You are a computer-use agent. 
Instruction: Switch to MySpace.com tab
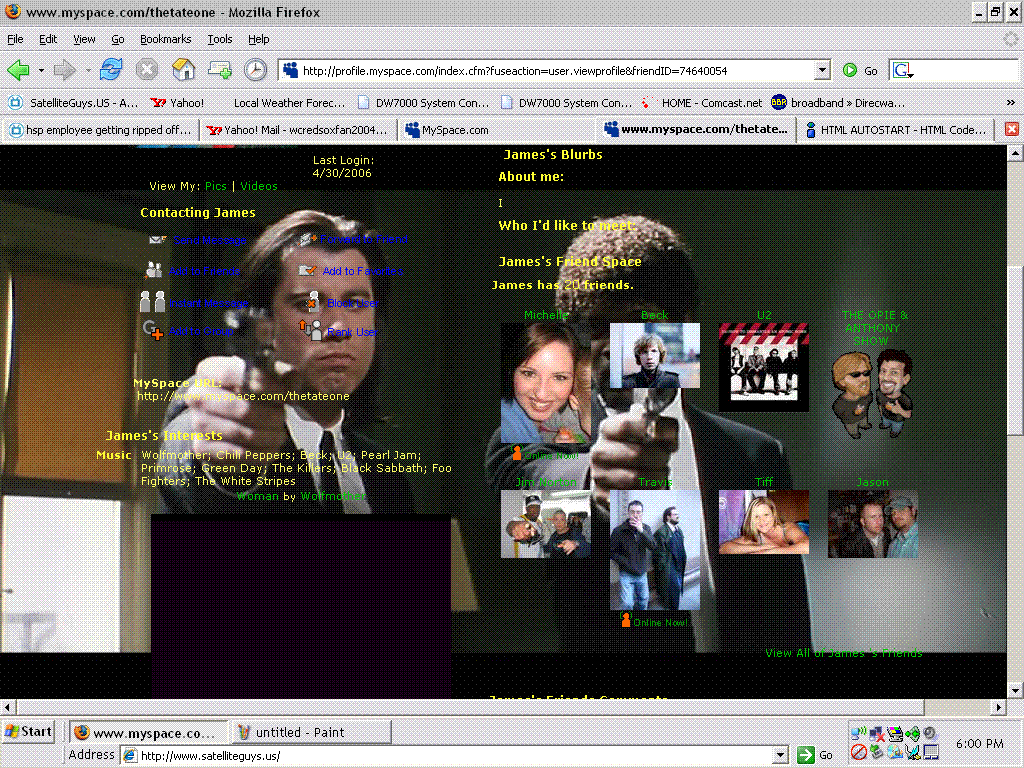pos(495,130)
